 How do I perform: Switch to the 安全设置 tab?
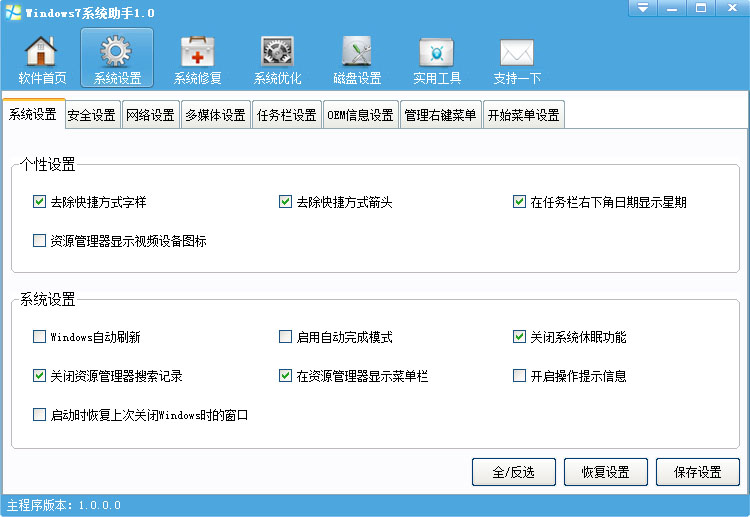[x=92, y=115]
